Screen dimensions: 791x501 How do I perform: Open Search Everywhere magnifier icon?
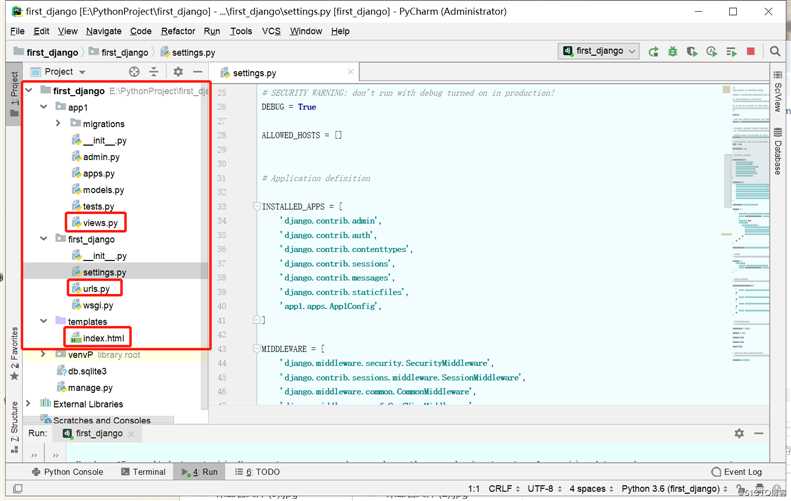click(775, 51)
